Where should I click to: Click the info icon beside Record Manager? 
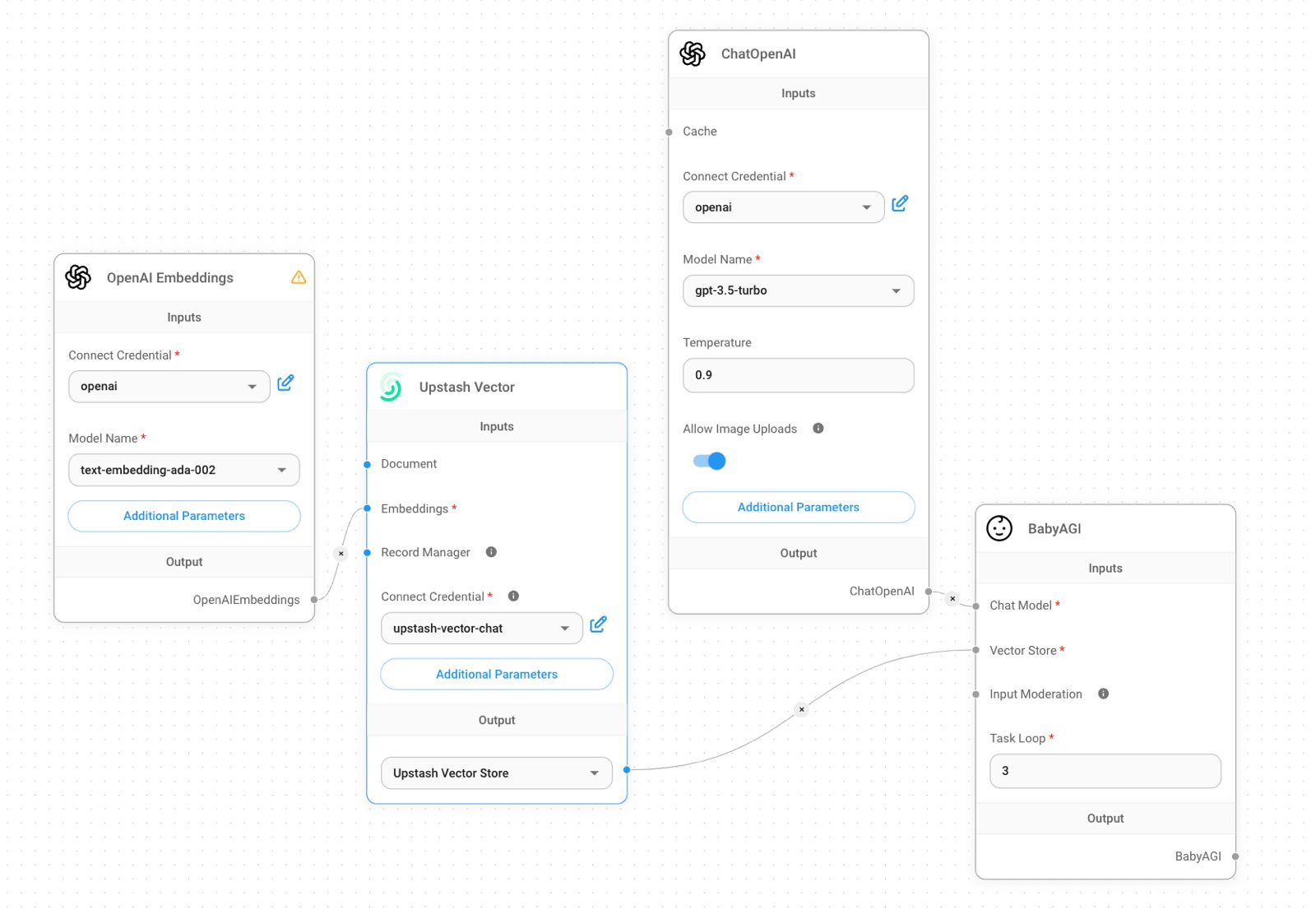coord(491,552)
